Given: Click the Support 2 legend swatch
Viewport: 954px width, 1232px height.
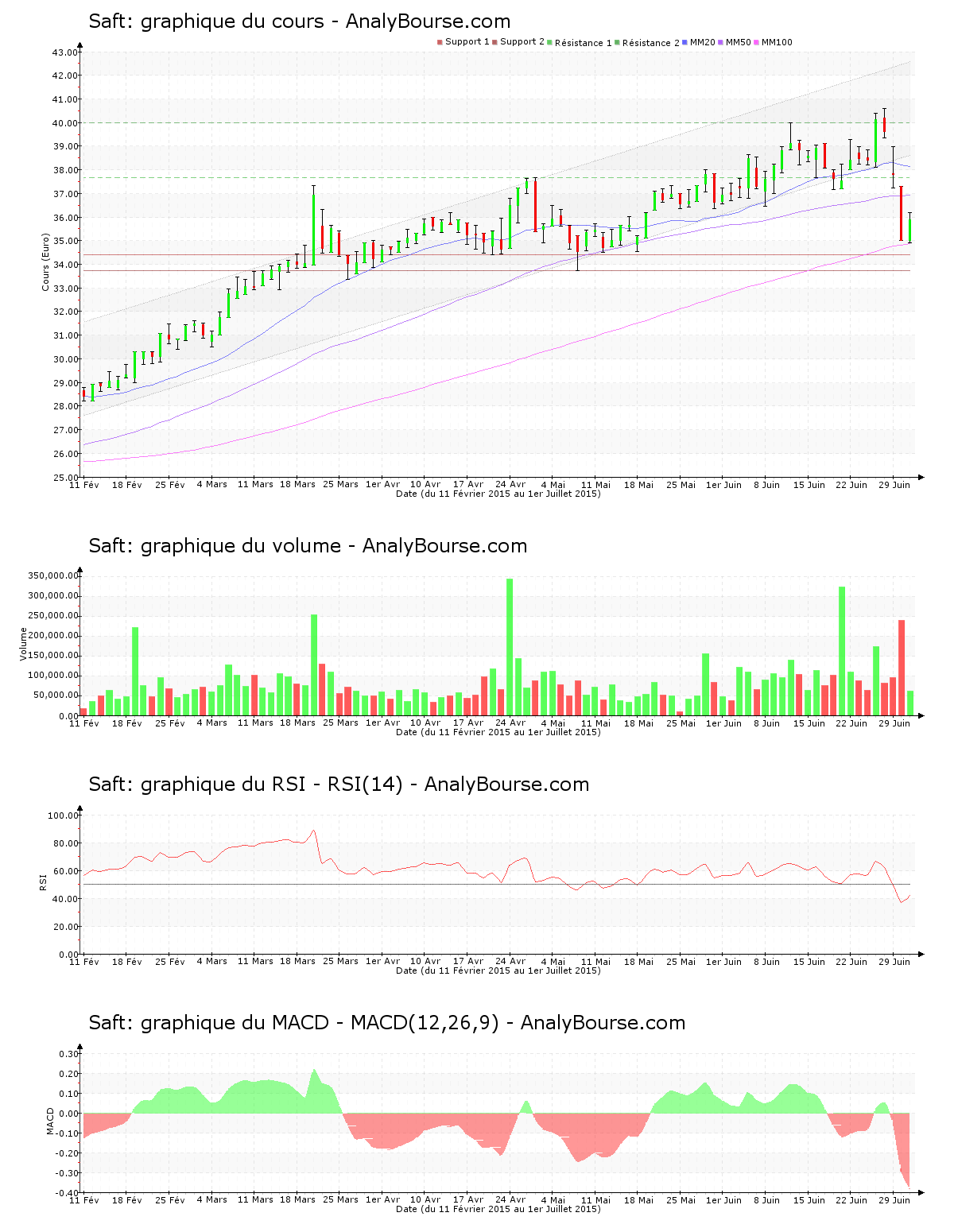Looking at the screenshot, I should (494, 42).
